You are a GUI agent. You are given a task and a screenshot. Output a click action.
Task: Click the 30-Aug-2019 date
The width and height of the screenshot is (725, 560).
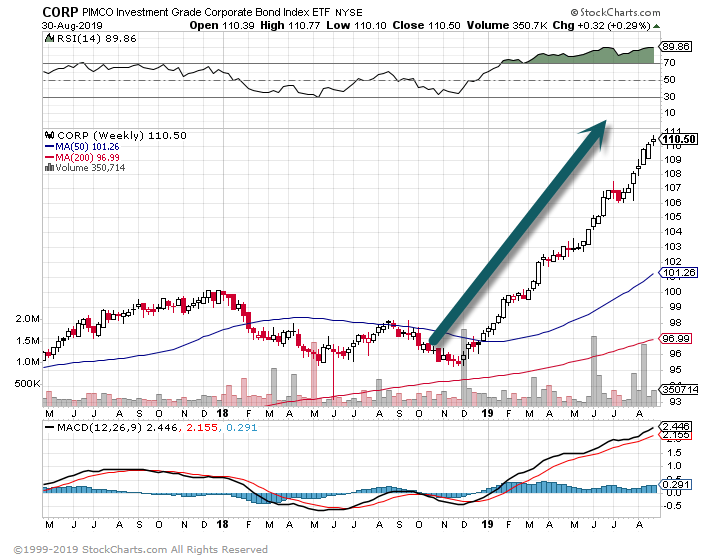tap(72, 25)
